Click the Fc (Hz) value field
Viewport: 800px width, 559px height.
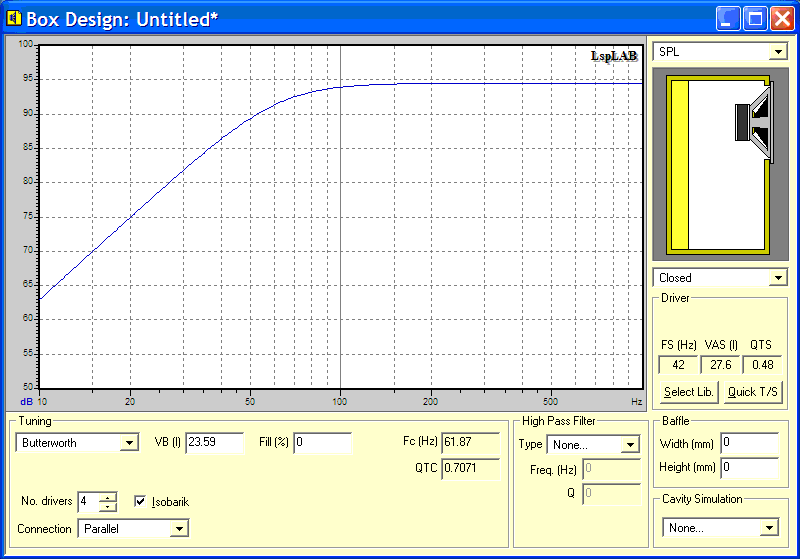tap(470, 442)
